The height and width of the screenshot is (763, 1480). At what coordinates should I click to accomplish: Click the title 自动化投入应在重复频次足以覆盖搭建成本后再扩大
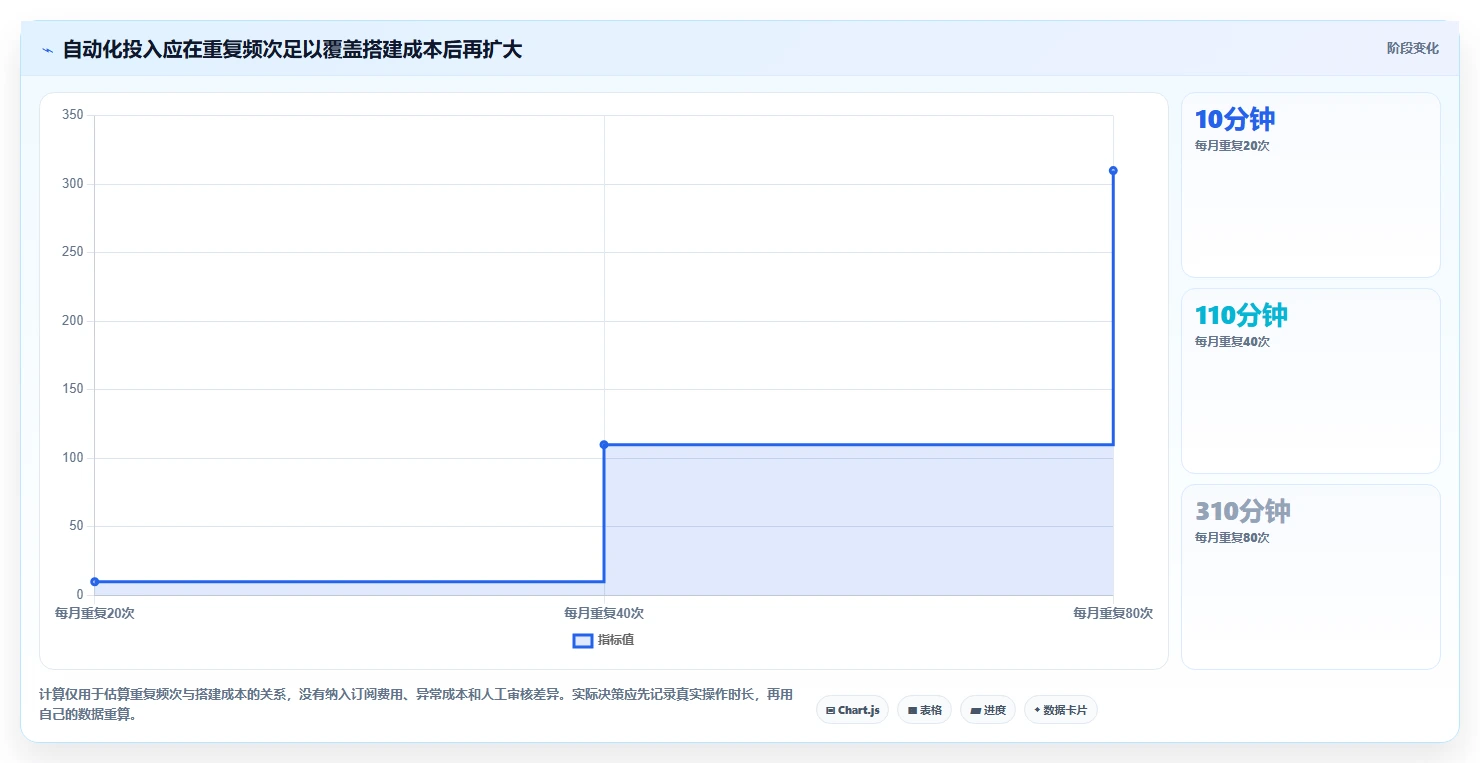pyautogui.click(x=292, y=49)
